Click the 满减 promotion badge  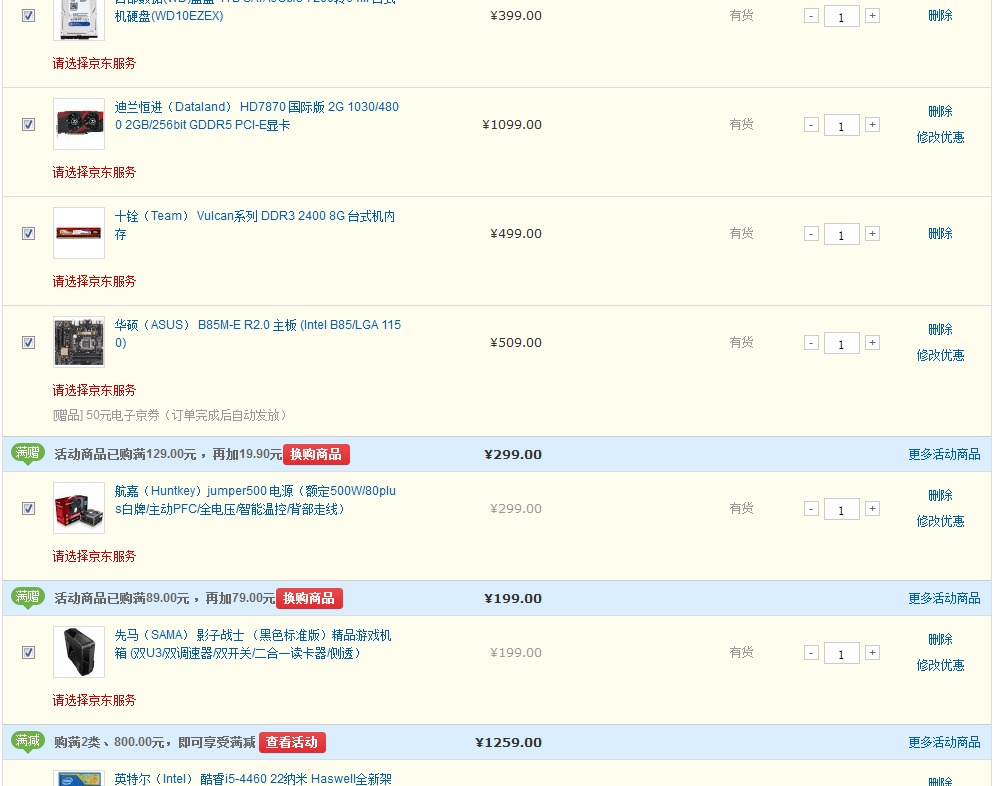tap(27, 742)
